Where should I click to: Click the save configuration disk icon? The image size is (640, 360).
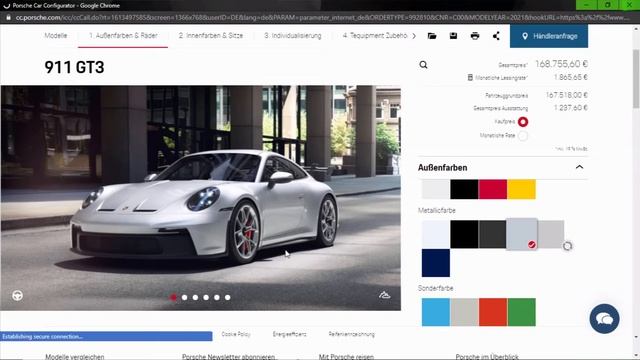tap(453, 36)
